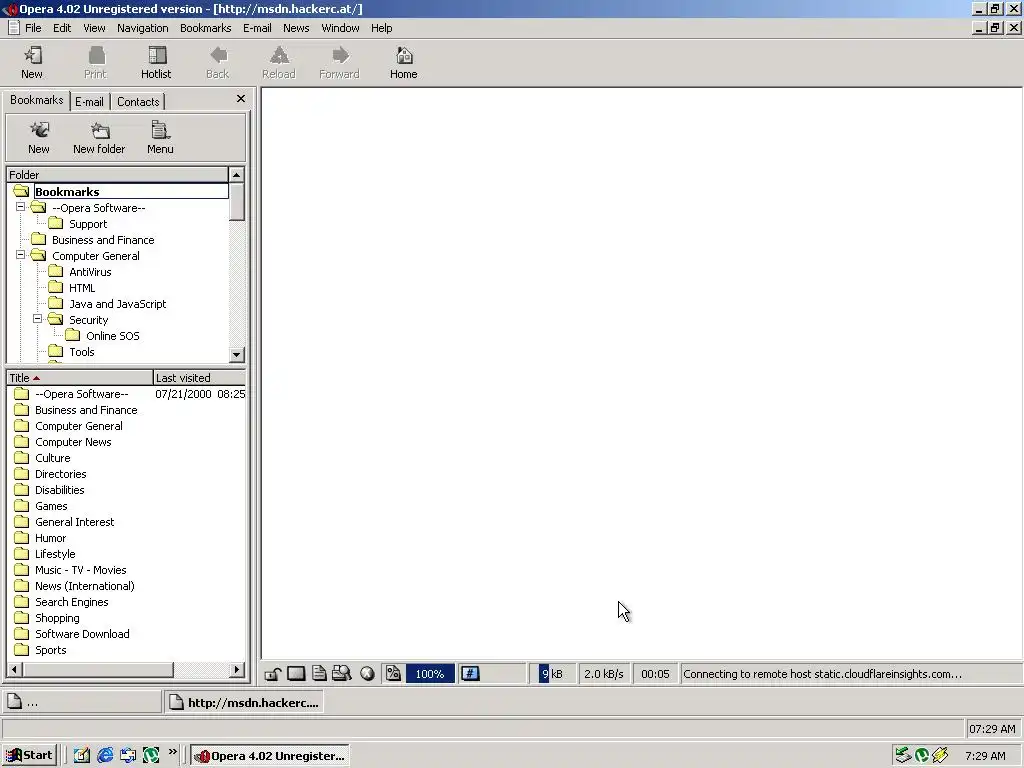
Task: Click the uTorrent tray icon
Action: tap(921, 756)
